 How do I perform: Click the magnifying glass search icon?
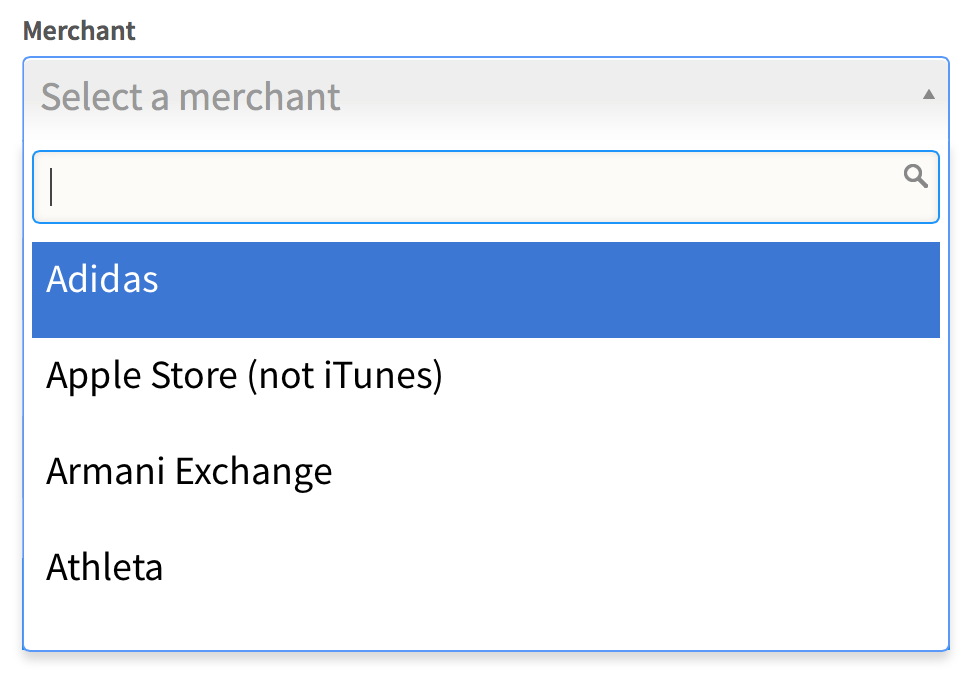[915, 177]
